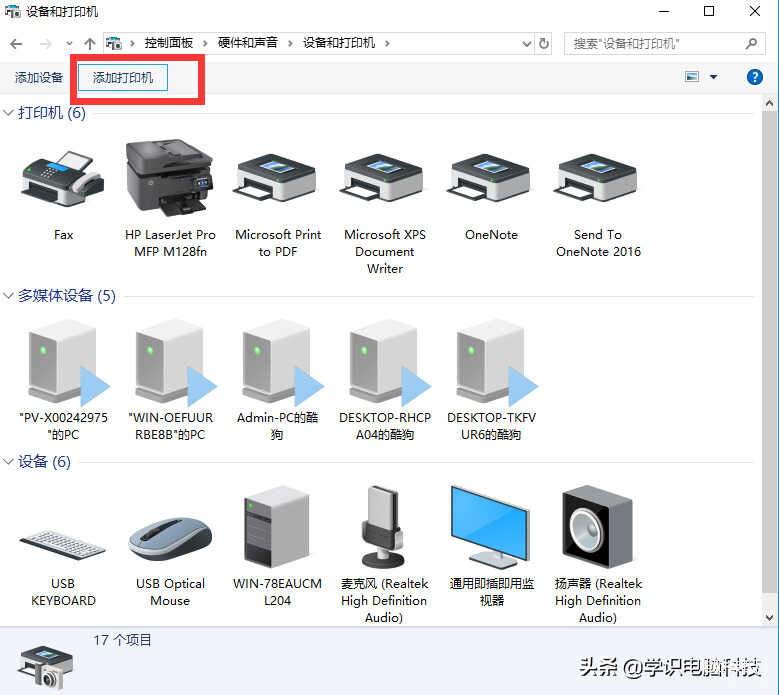Click the vertical scrollbar thumb

point(769,351)
